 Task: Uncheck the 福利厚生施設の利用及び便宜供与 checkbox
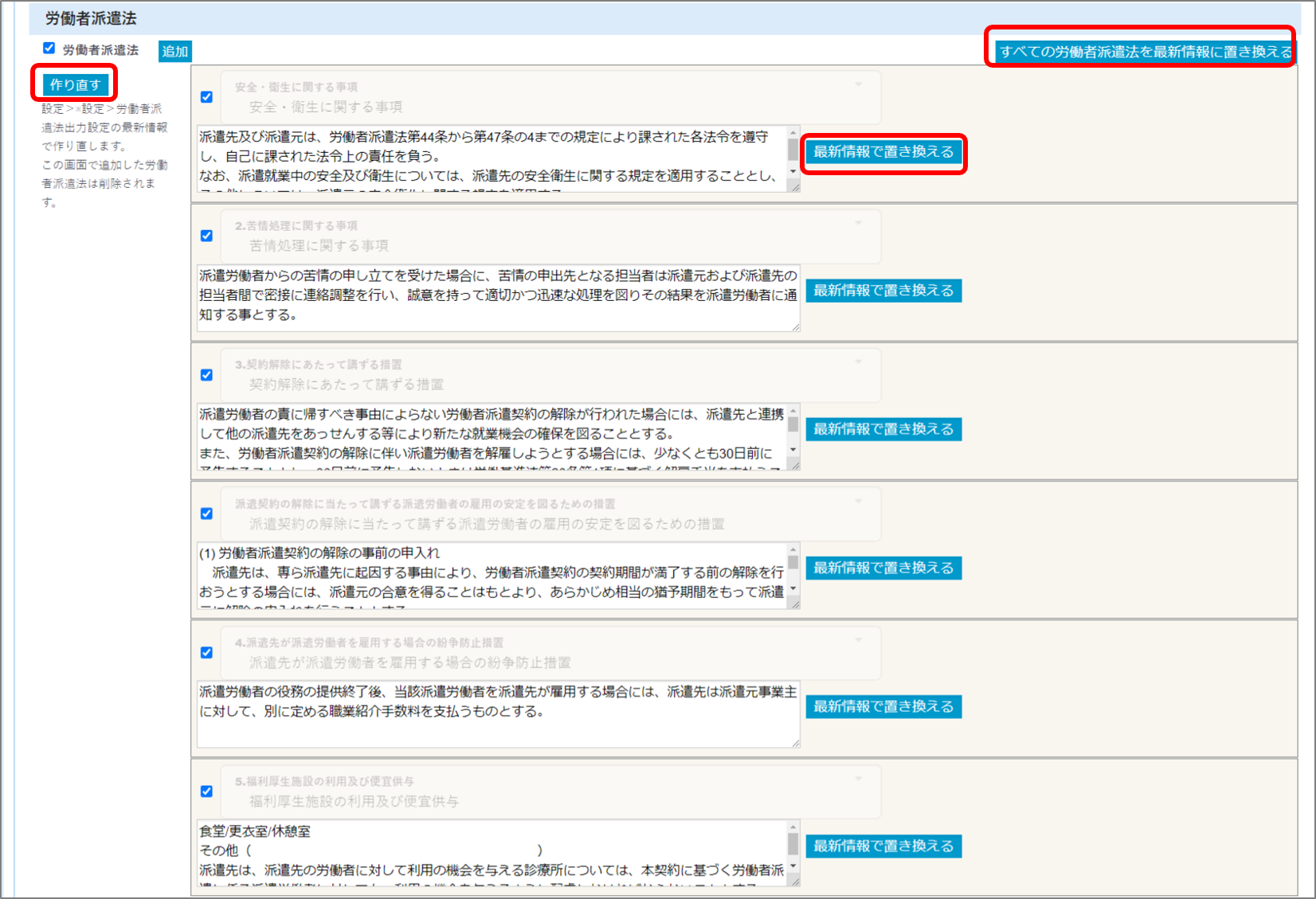207,792
